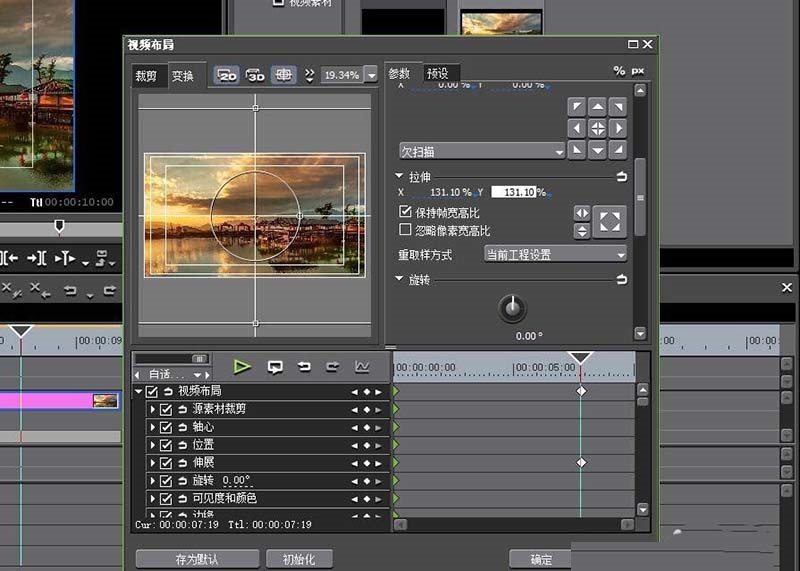Click the 初始化 button
Image resolution: width=800 pixels, height=571 pixels.
click(x=299, y=560)
